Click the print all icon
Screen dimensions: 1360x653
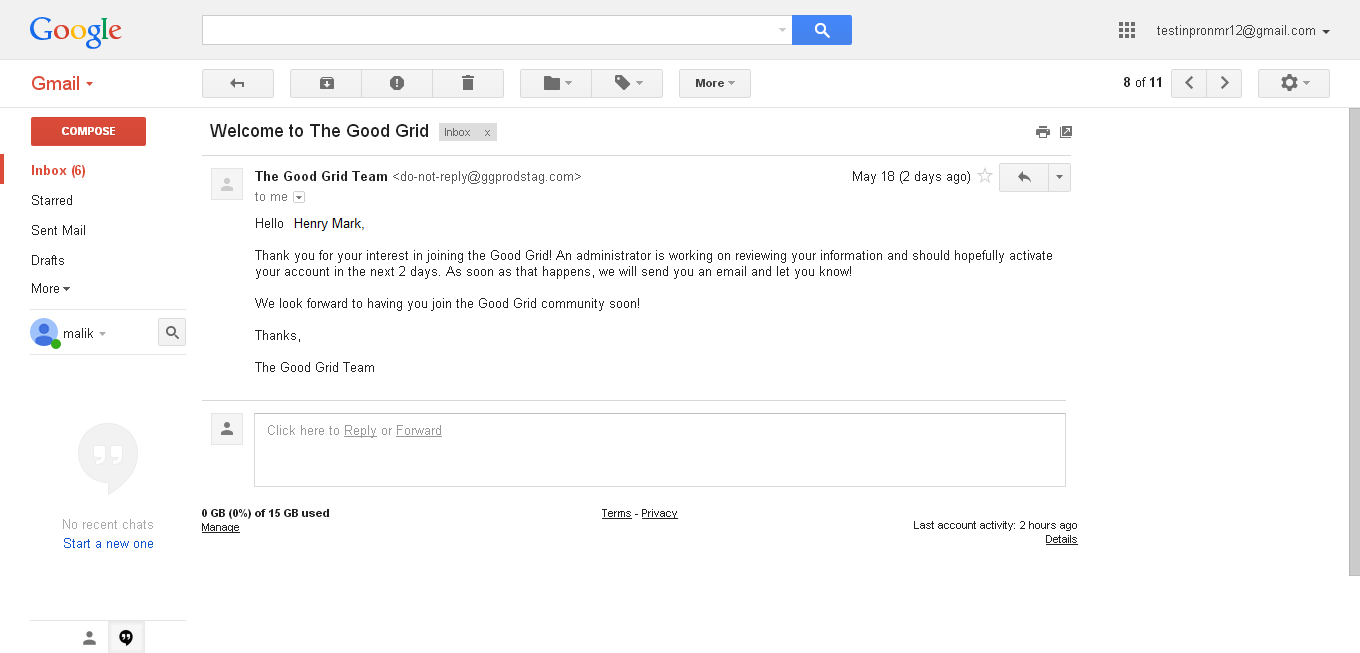(x=1043, y=132)
